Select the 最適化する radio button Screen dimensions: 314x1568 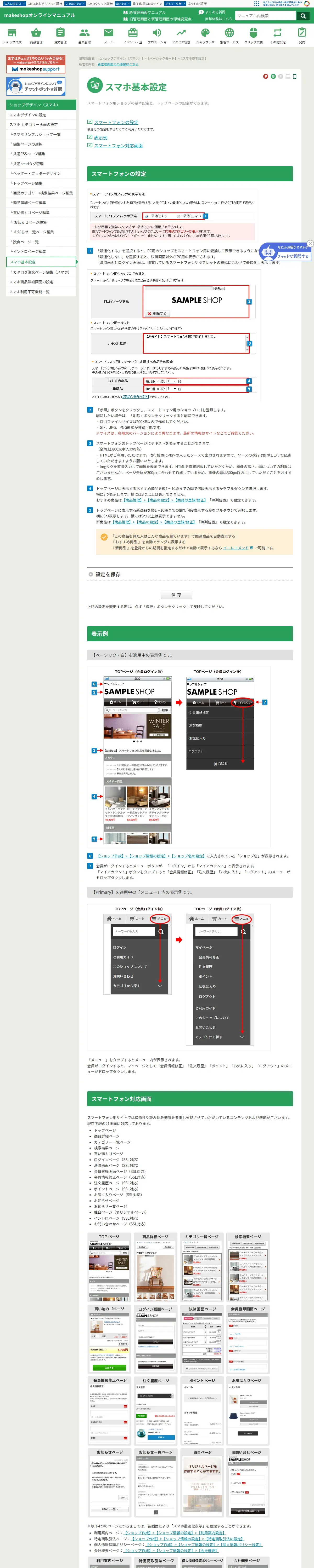point(147,216)
